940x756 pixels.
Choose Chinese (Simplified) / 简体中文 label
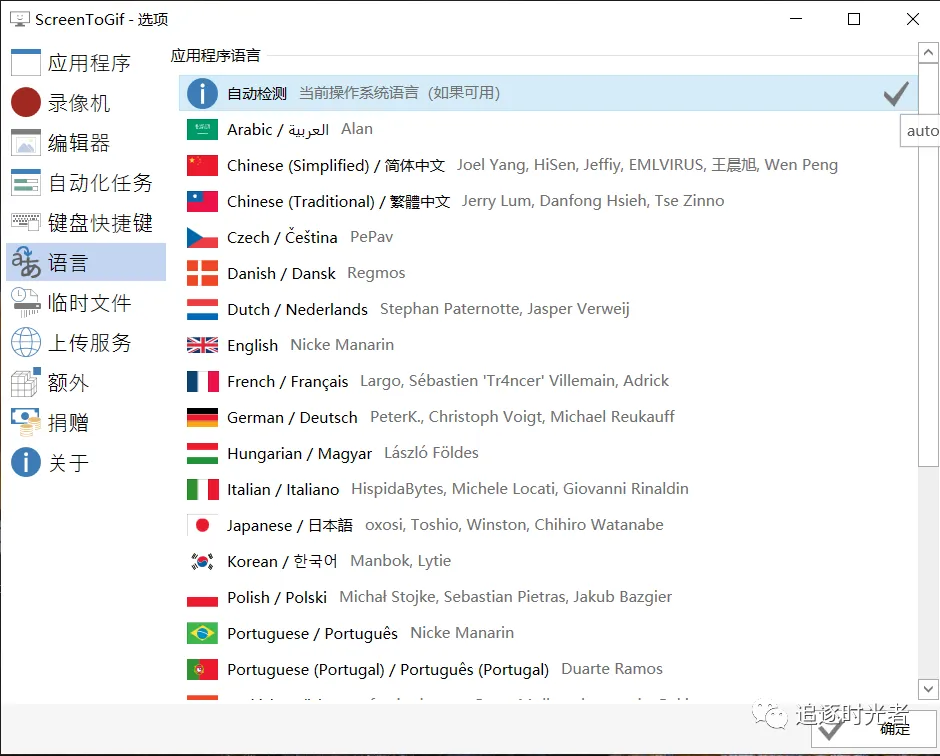[336, 165]
